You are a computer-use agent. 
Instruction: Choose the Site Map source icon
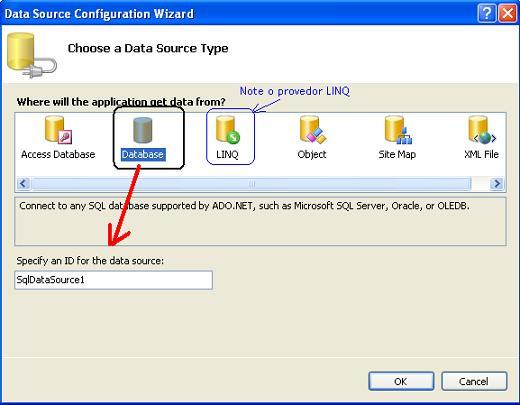[398, 130]
